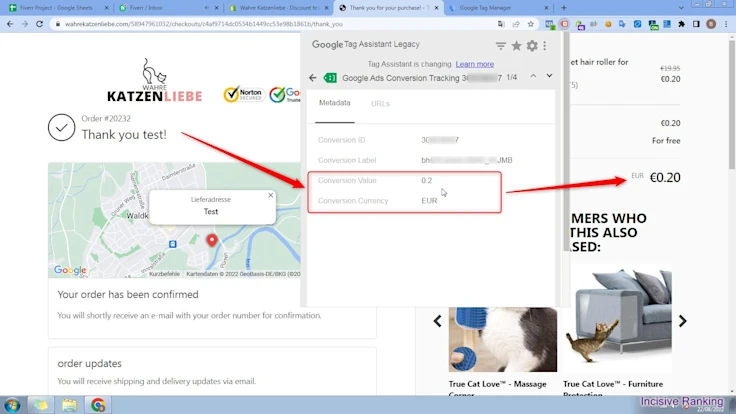
Task: Click the Google logo on the map
Action: click(70, 270)
